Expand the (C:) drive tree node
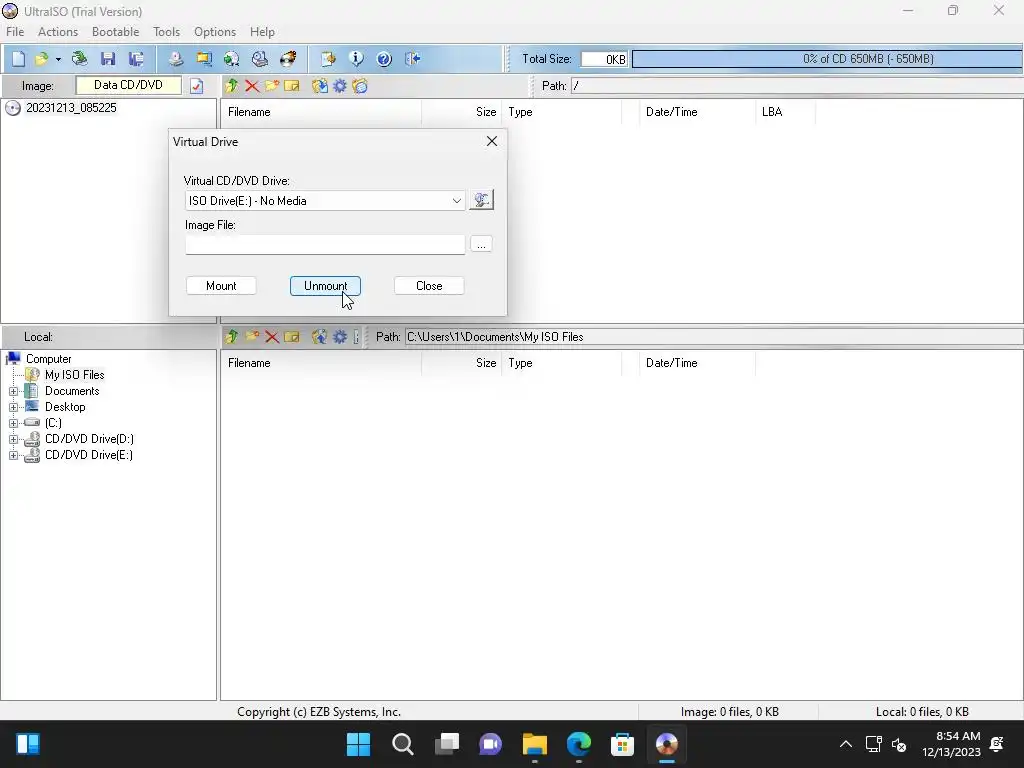Viewport: 1024px width, 768px height. pos(13,423)
